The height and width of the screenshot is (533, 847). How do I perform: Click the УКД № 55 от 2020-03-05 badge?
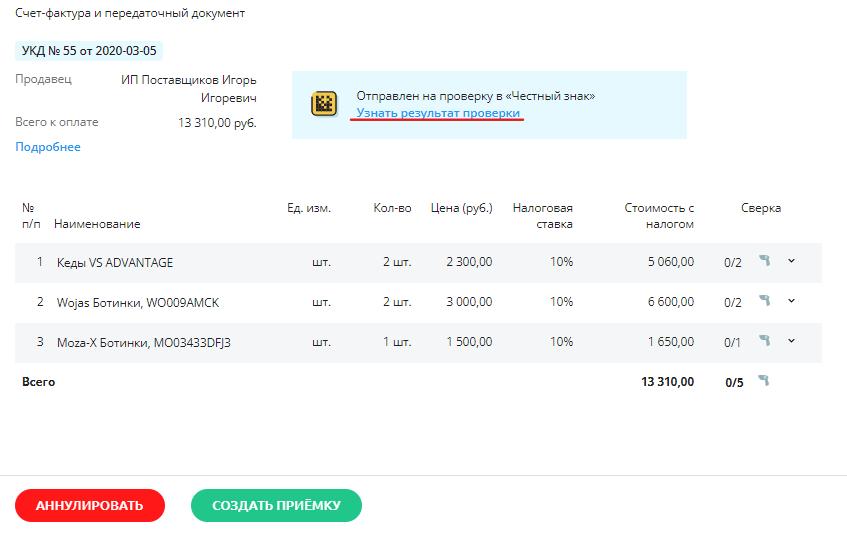pos(89,51)
